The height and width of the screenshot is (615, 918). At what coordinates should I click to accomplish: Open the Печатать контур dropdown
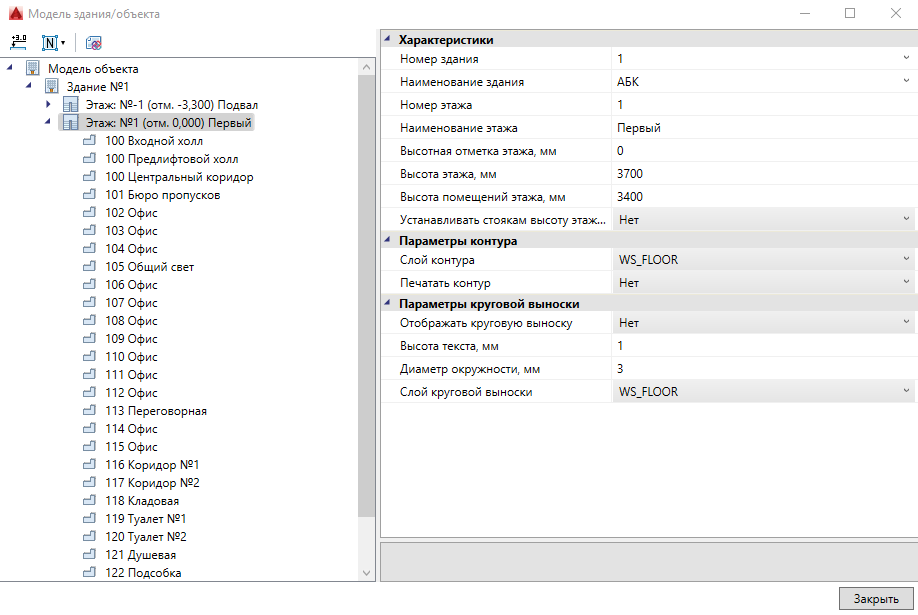(x=906, y=283)
